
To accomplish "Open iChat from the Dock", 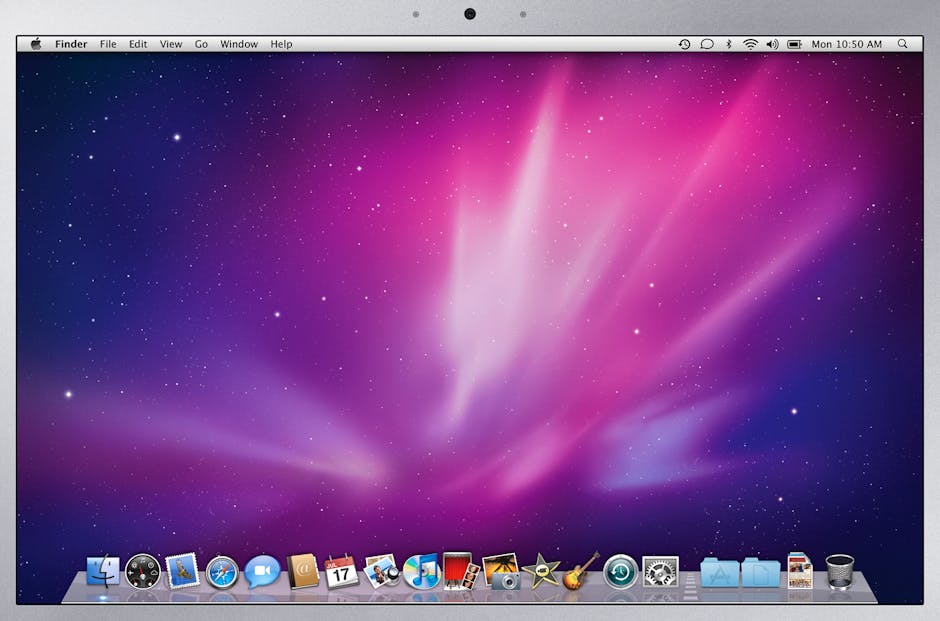I will coord(262,571).
